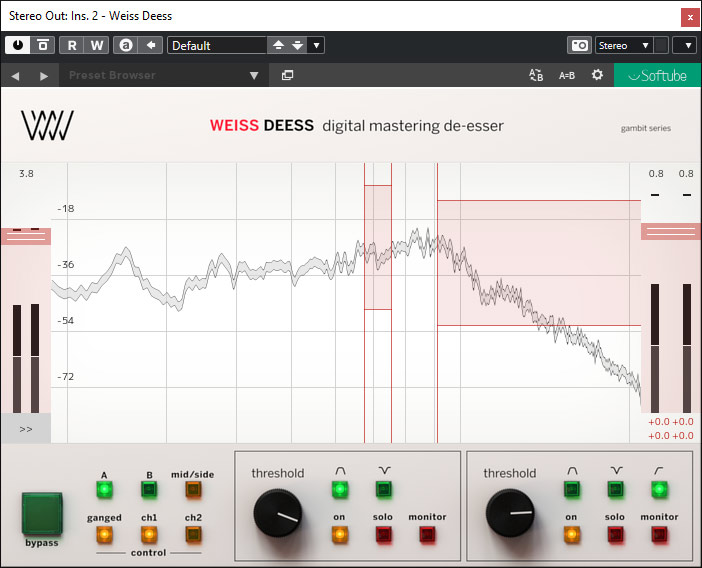This screenshot has width=702, height=568.
Task: Click the A=B copy settings icon
Action: coord(567,75)
